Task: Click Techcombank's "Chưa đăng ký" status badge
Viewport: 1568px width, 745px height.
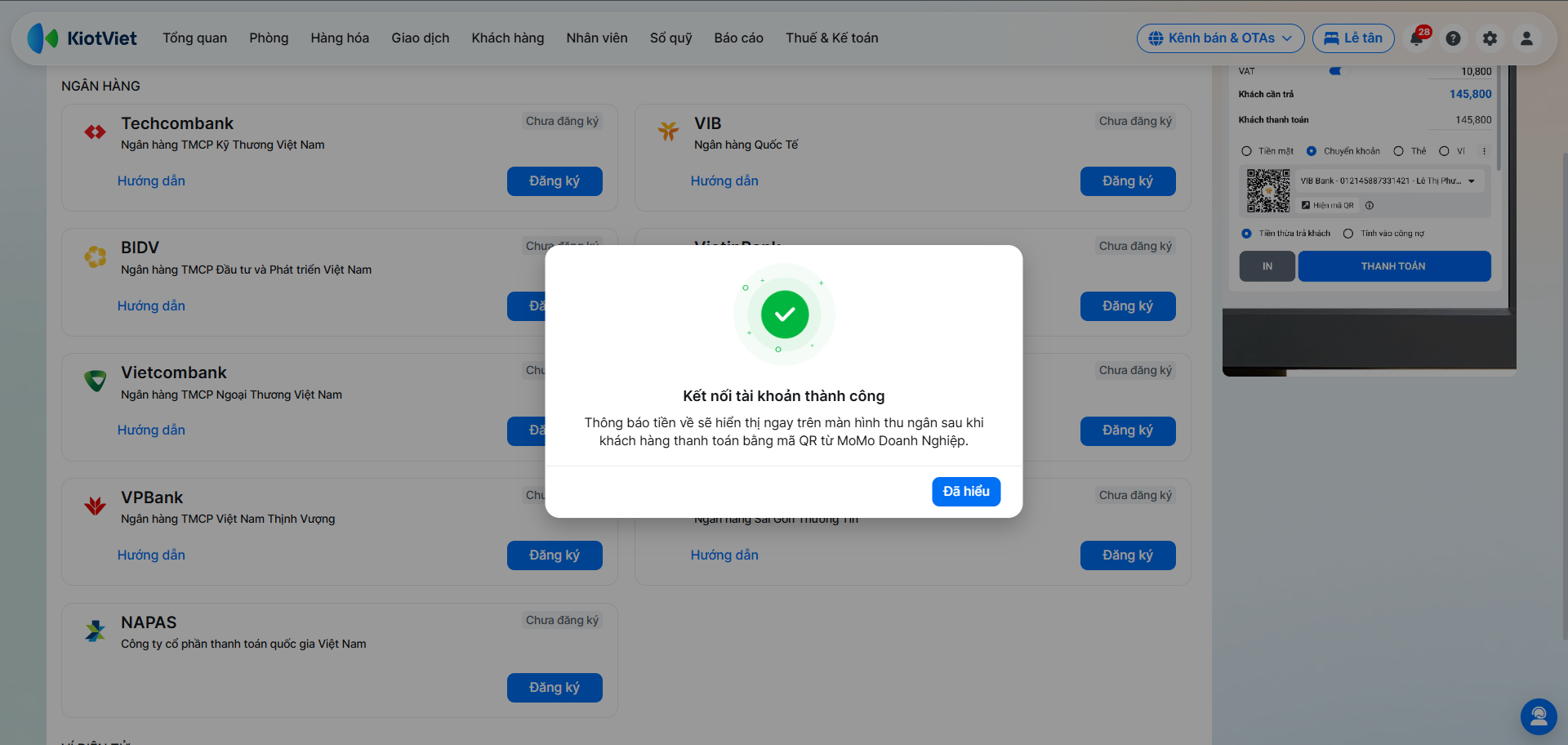Action: [562, 121]
